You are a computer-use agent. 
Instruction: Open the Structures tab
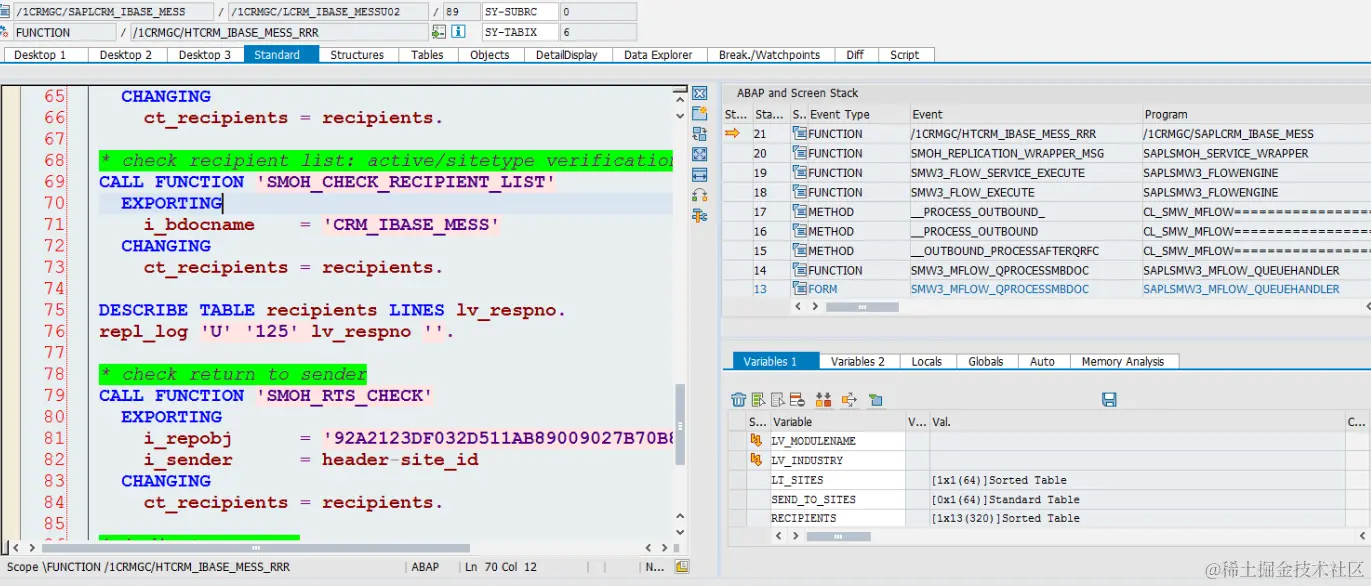(357, 55)
